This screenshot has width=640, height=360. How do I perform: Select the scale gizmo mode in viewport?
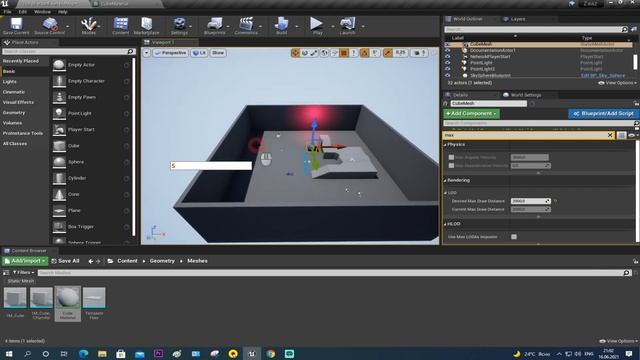(x=313, y=53)
